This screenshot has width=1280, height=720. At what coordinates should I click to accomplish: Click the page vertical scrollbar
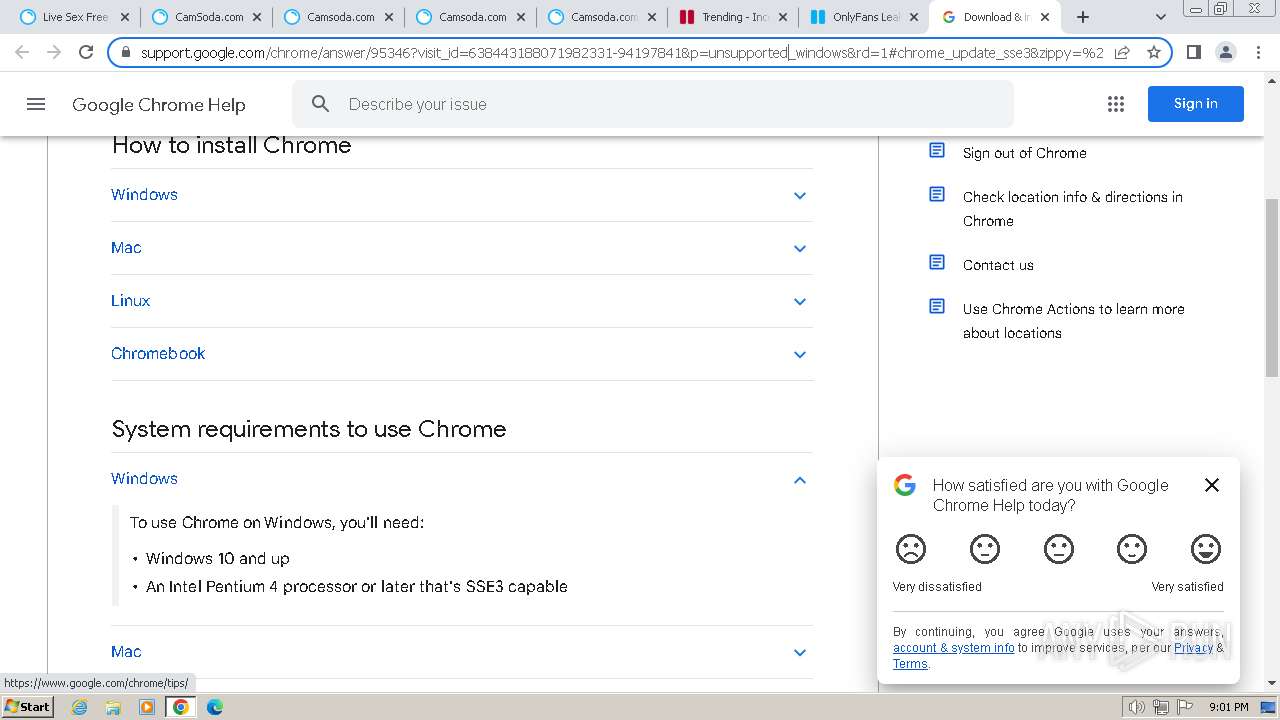tap(1271, 288)
